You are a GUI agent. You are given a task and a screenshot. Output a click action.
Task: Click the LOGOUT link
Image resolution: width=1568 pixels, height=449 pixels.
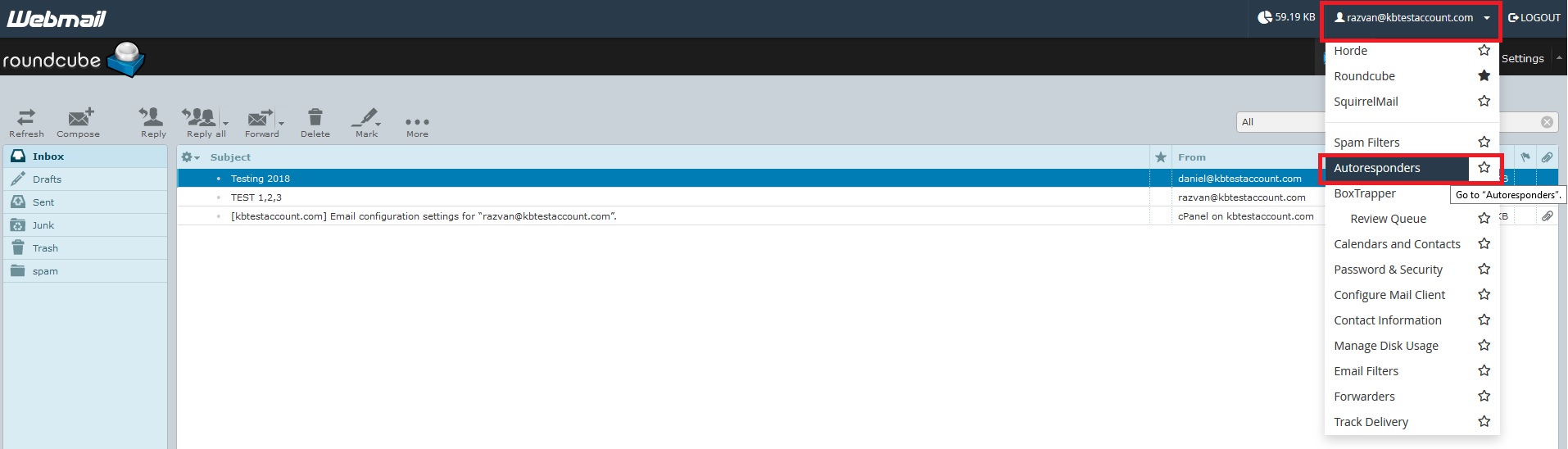pyautogui.click(x=1534, y=18)
